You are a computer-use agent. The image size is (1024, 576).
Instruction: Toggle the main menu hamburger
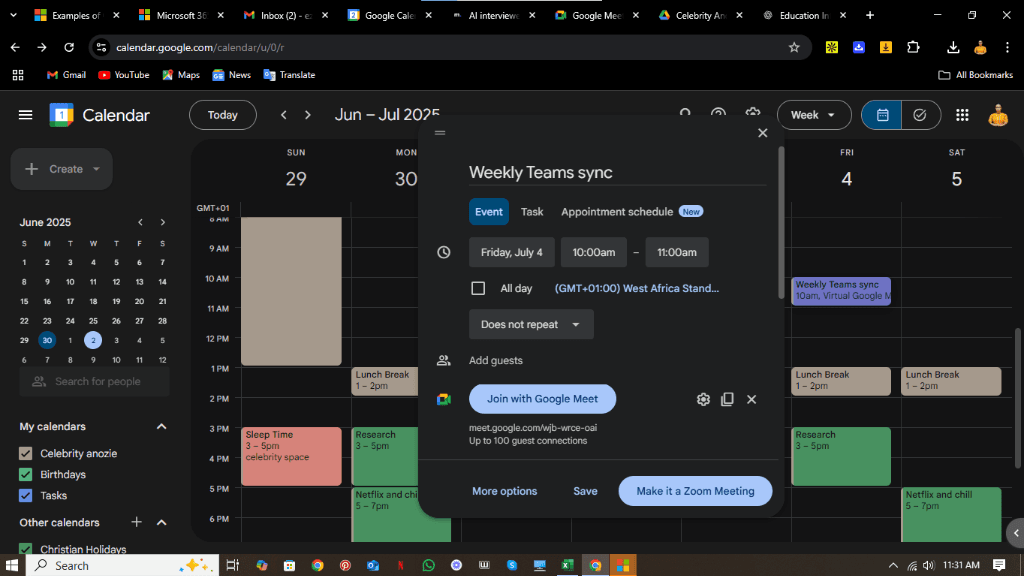point(26,115)
